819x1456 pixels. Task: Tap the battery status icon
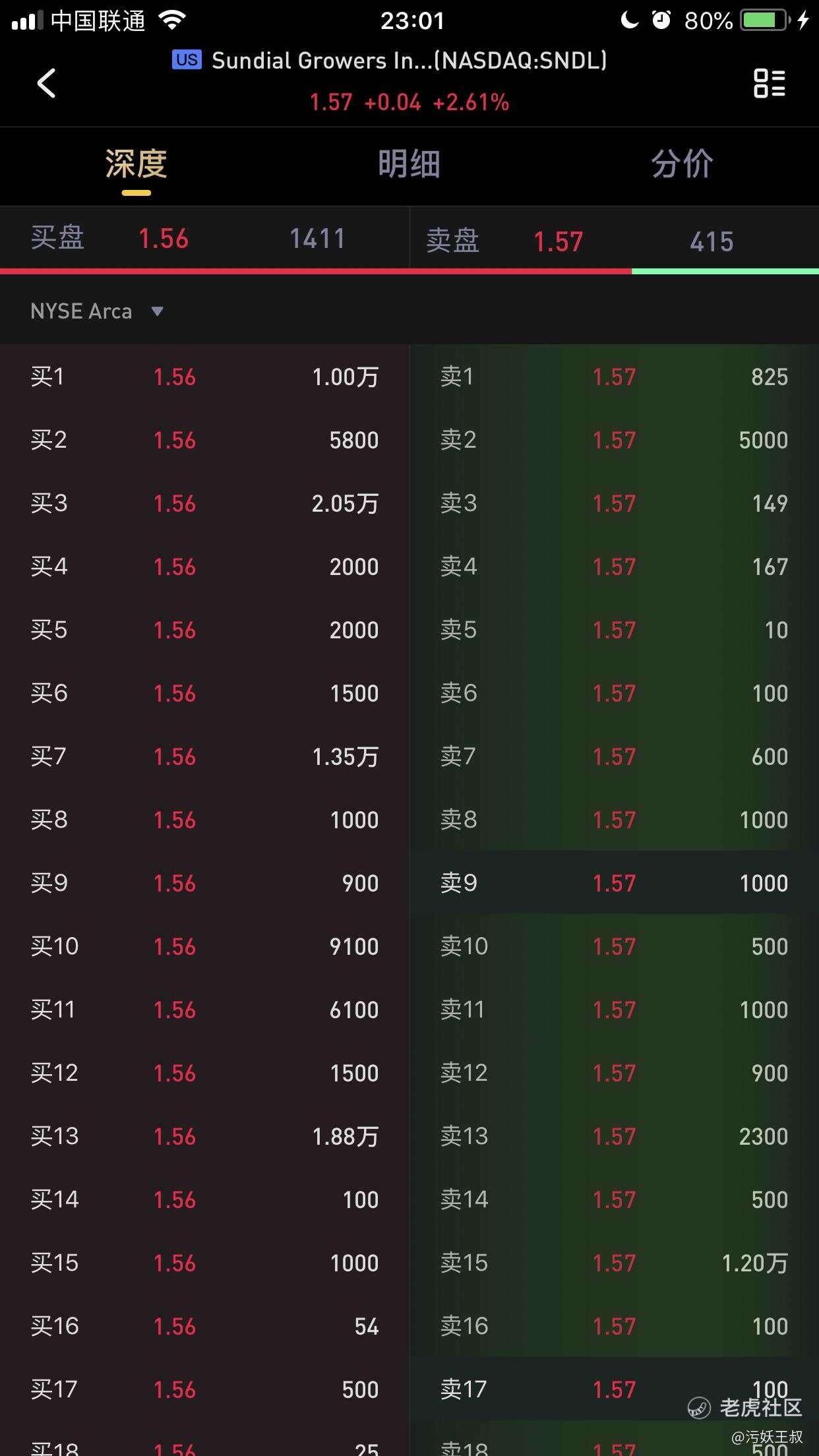click(765, 20)
